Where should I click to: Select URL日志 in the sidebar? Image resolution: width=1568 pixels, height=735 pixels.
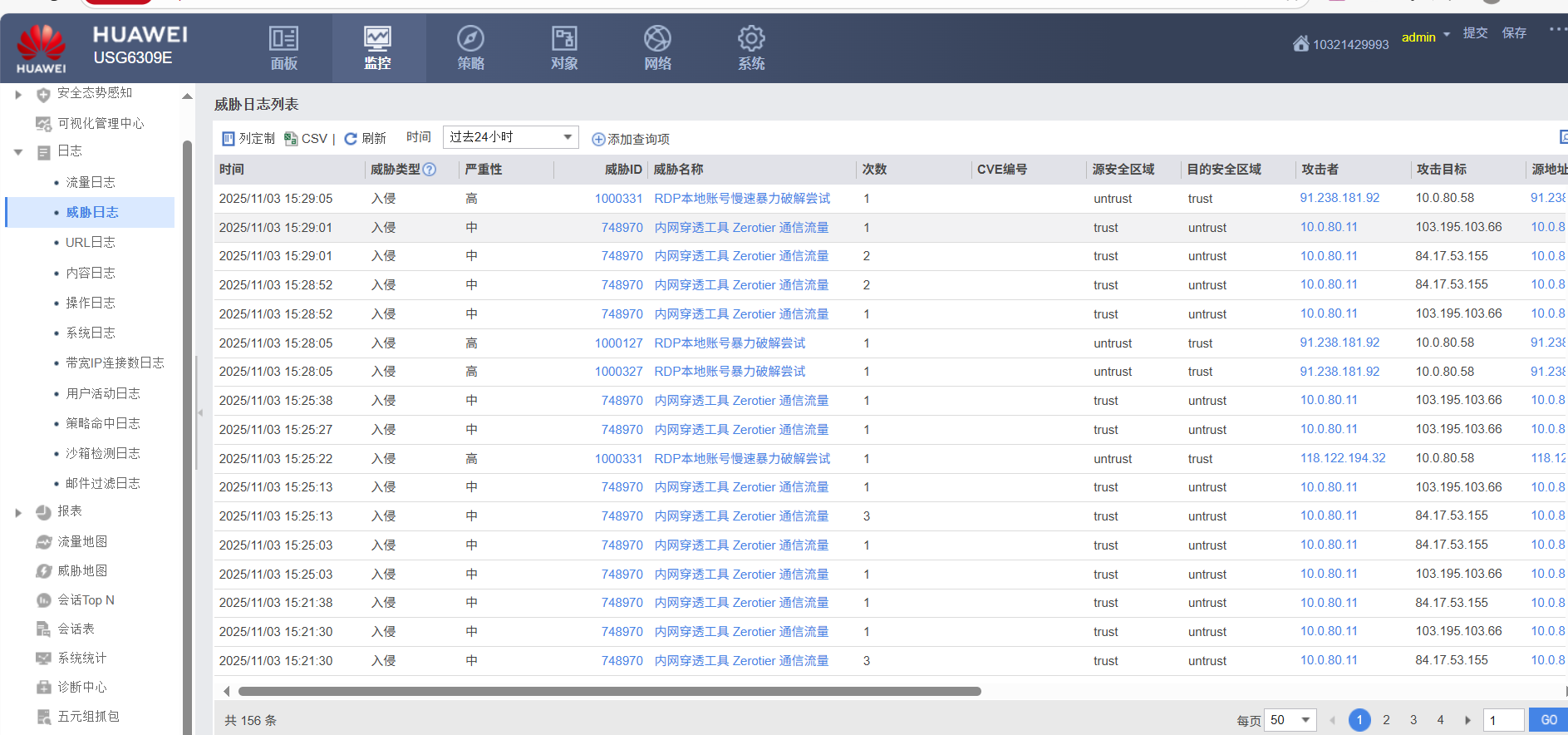click(x=90, y=243)
